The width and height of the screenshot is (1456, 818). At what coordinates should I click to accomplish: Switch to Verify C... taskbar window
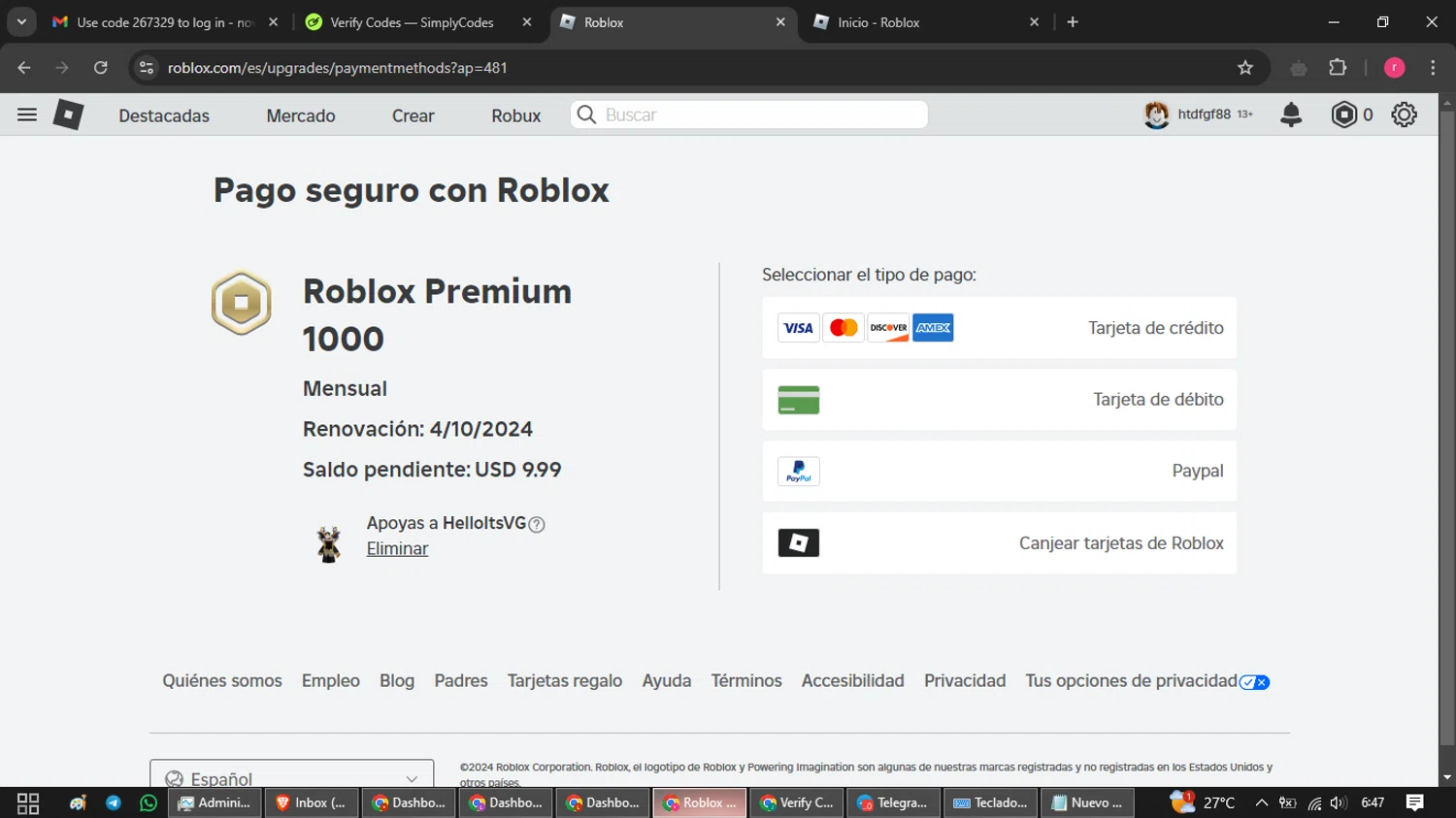pos(796,802)
